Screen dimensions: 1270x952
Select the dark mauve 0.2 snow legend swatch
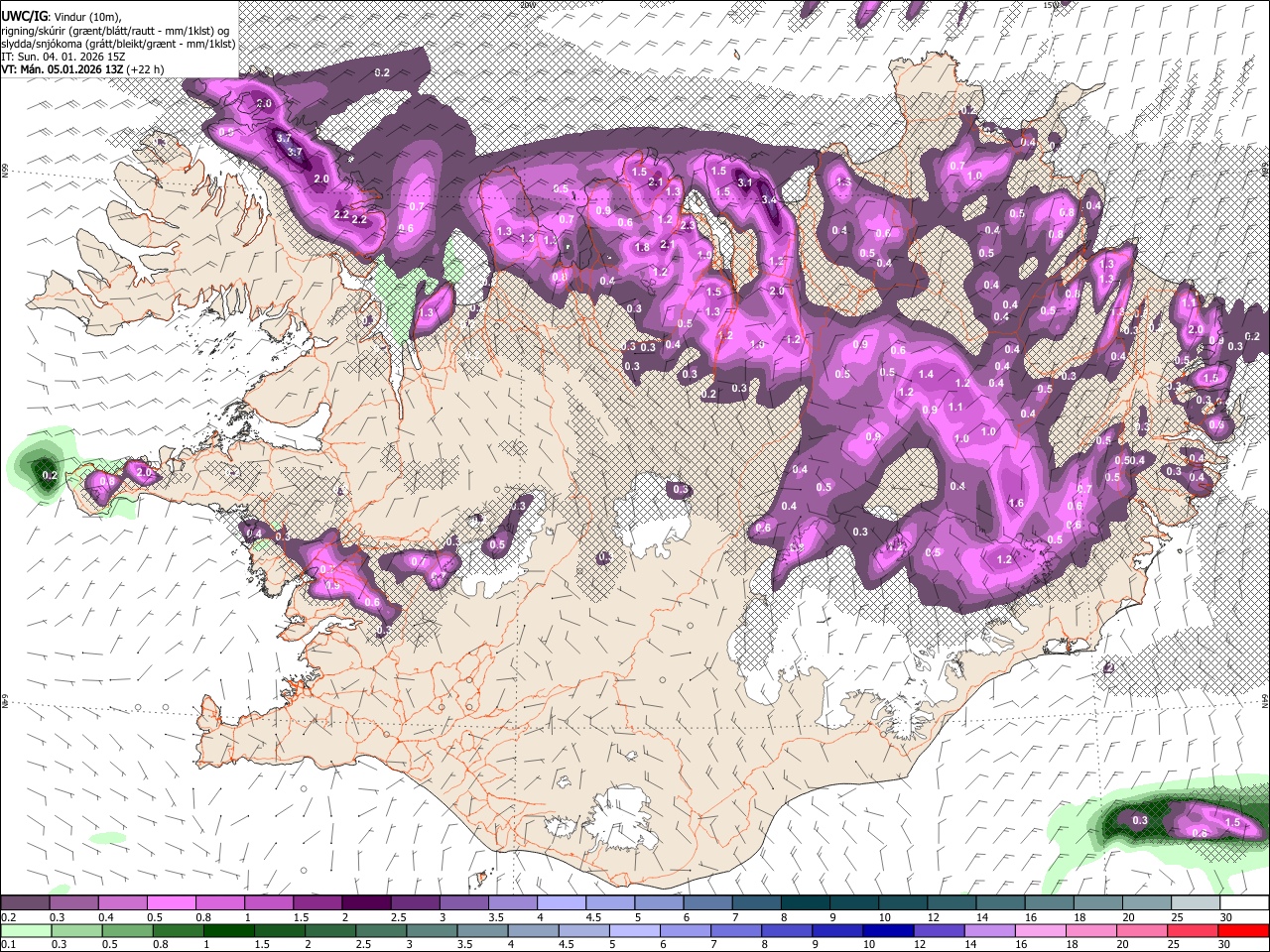click(x=25, y=903)
